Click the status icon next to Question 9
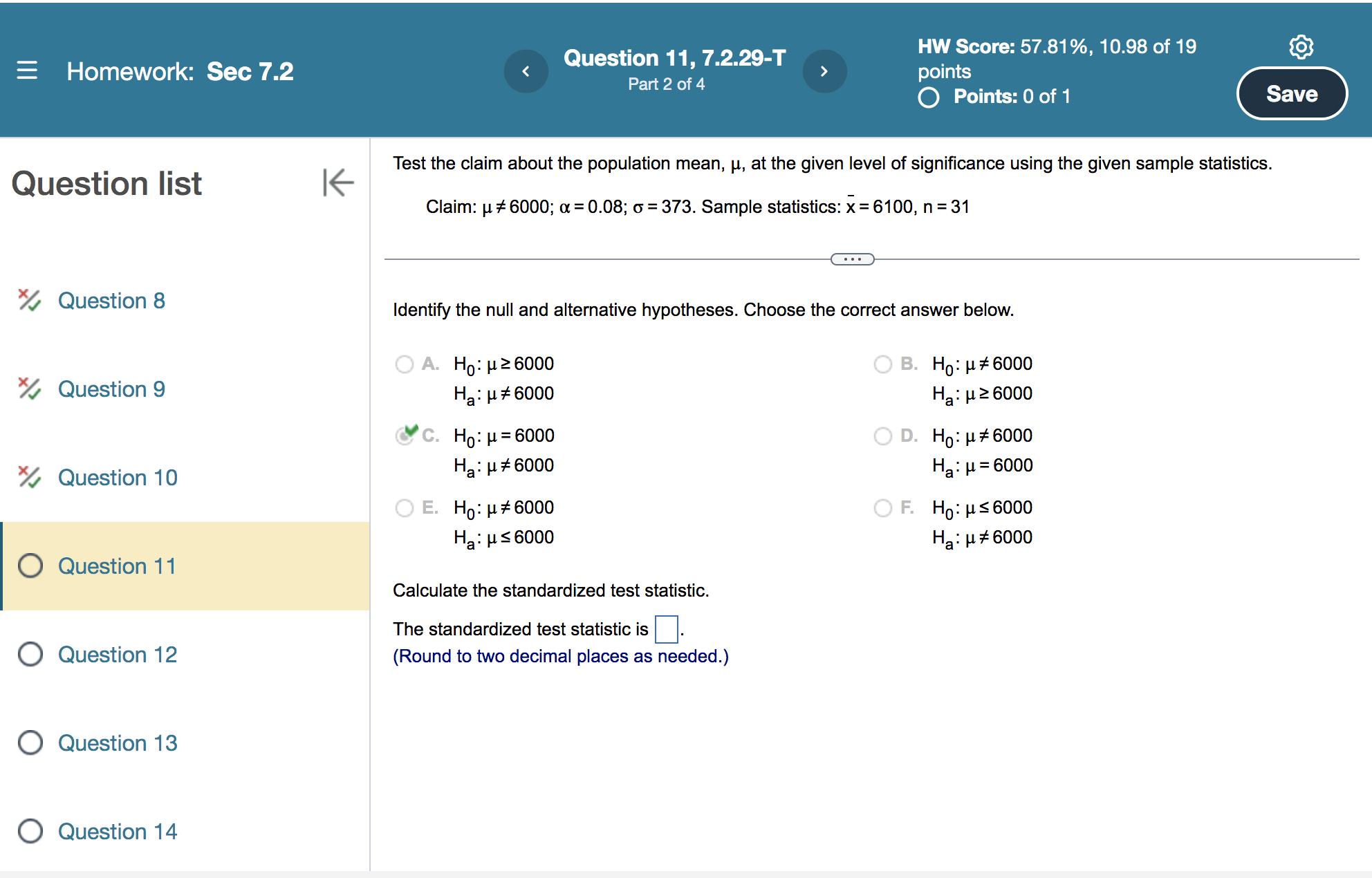This screenshot has height=878, width=1372. pyautogui.click(x=28, y=389)
